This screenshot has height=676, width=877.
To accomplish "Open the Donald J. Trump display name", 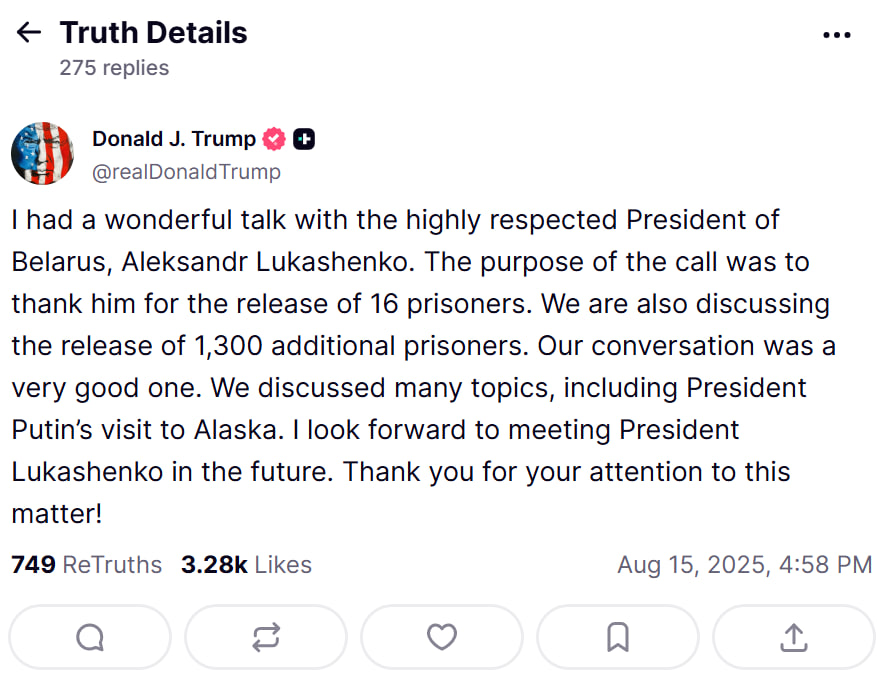I will click(174, 140).
